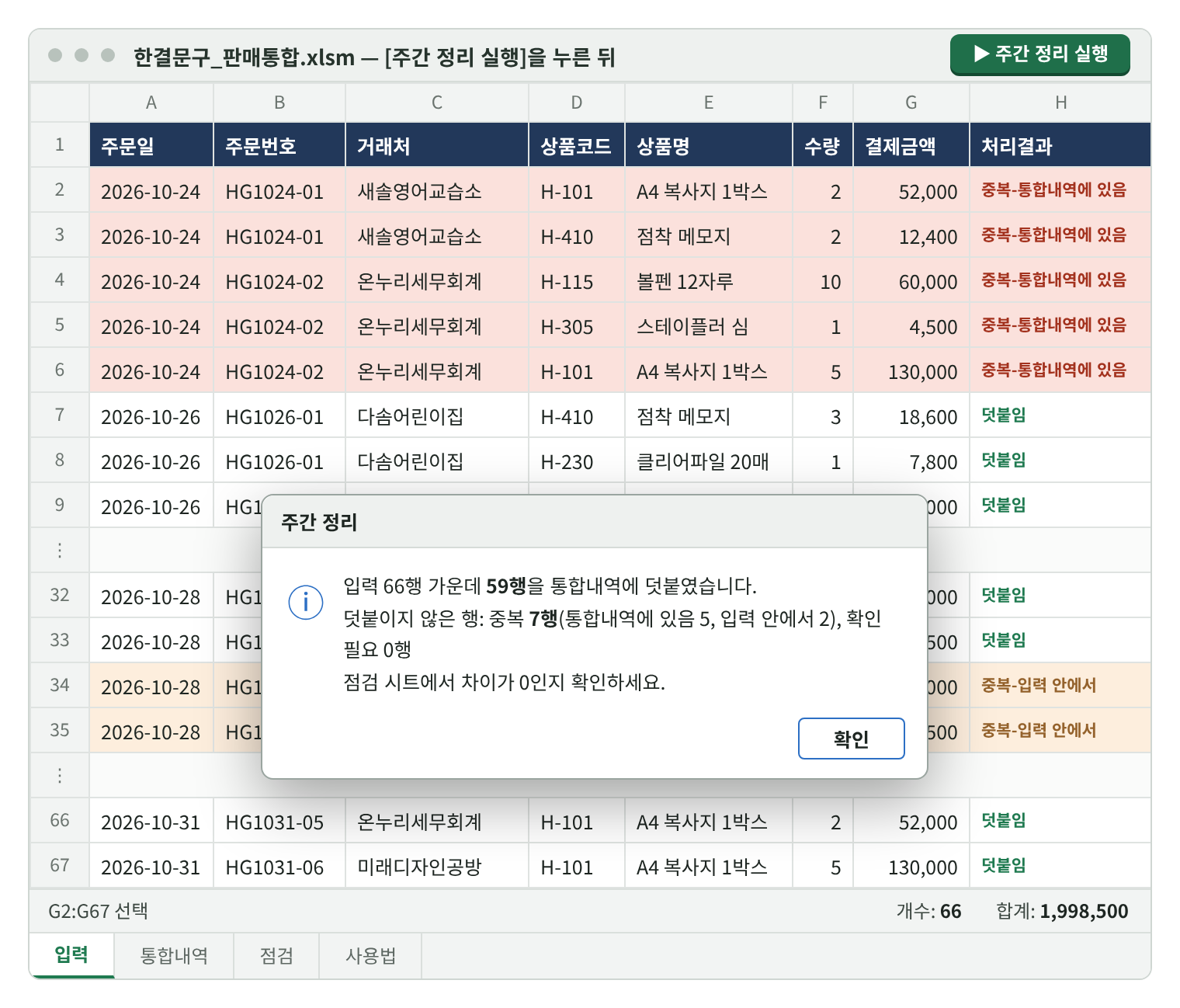The image size is (1180, 1008).
Task: Select column A header
Action: [151, 103]
